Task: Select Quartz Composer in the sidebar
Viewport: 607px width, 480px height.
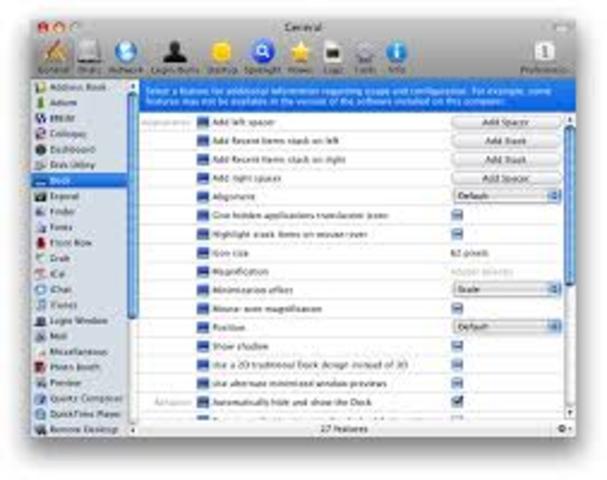Action: pyautogui.click(x=79, y=398)
